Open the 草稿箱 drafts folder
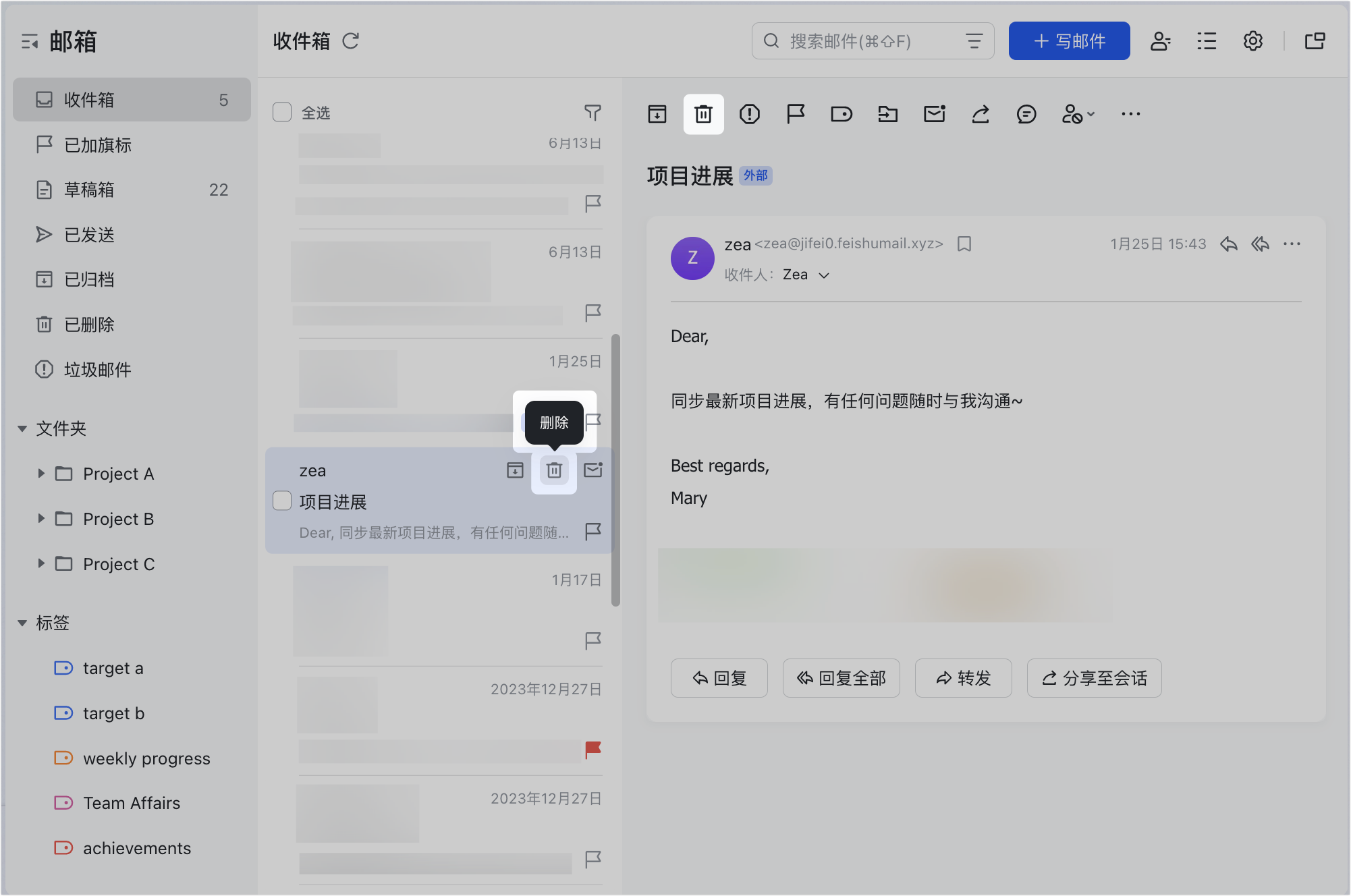Screen dimensions: 1351x896 point(89,190)
